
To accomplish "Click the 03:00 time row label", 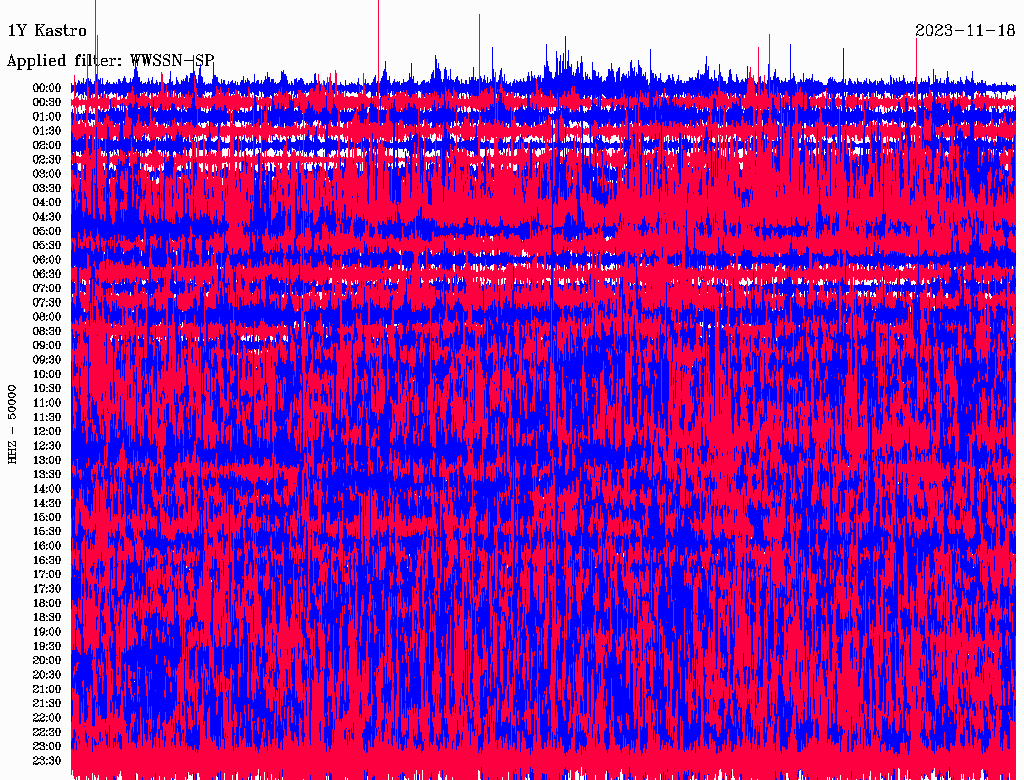I will 47,174.
